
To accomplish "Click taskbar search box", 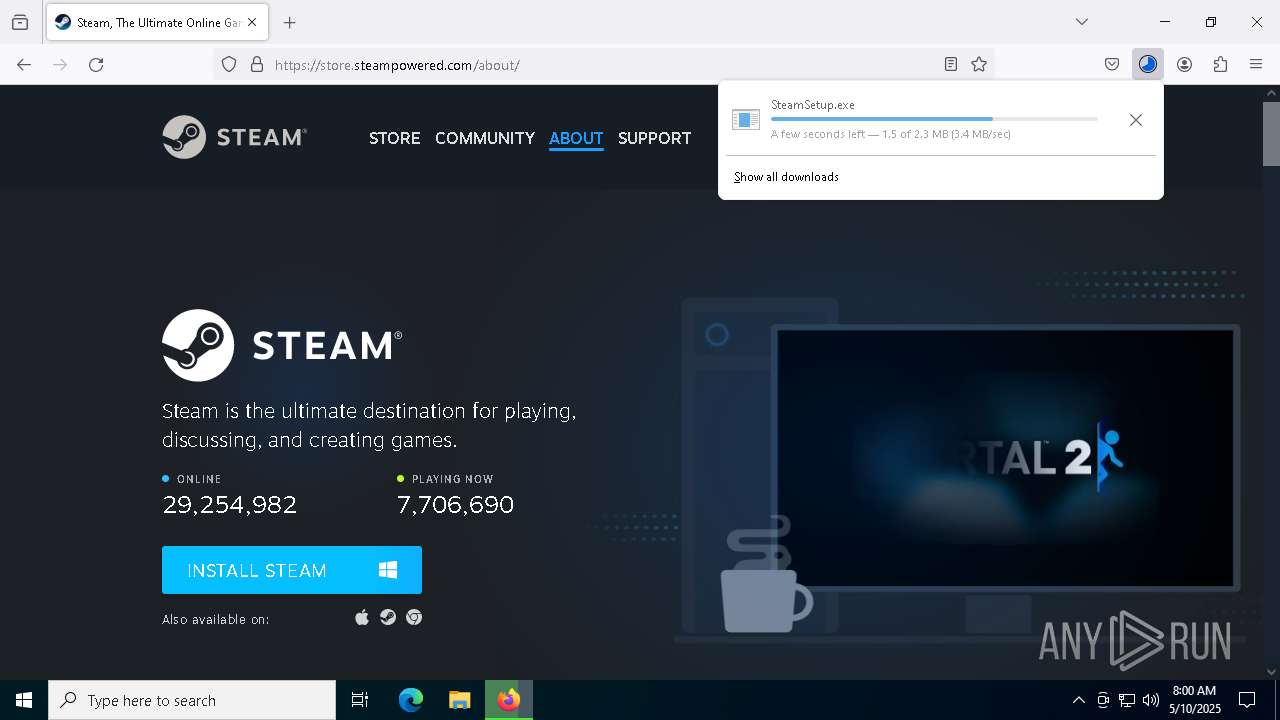I will point(192,700).
